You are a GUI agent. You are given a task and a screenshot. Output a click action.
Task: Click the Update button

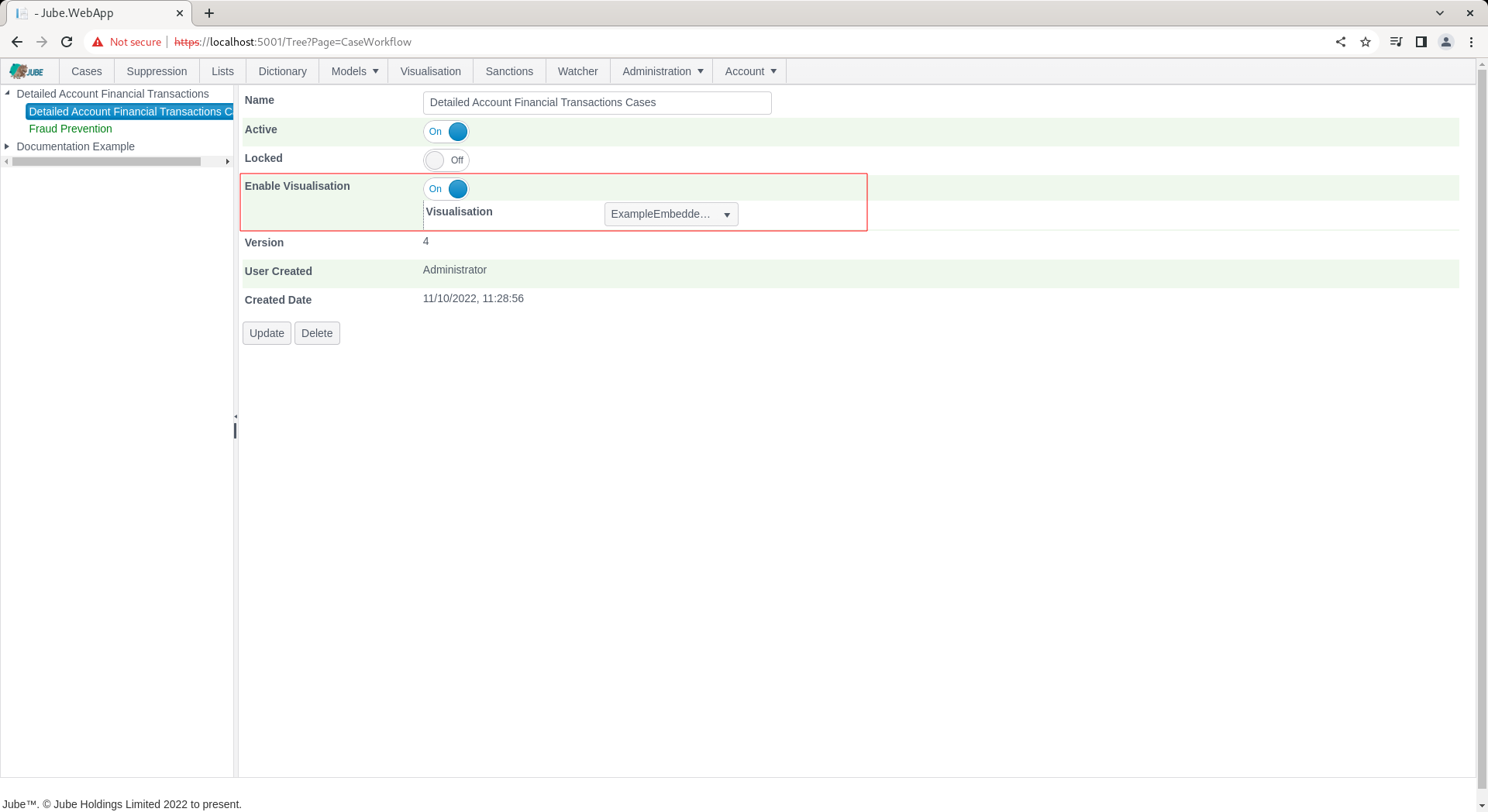(267, 333)
